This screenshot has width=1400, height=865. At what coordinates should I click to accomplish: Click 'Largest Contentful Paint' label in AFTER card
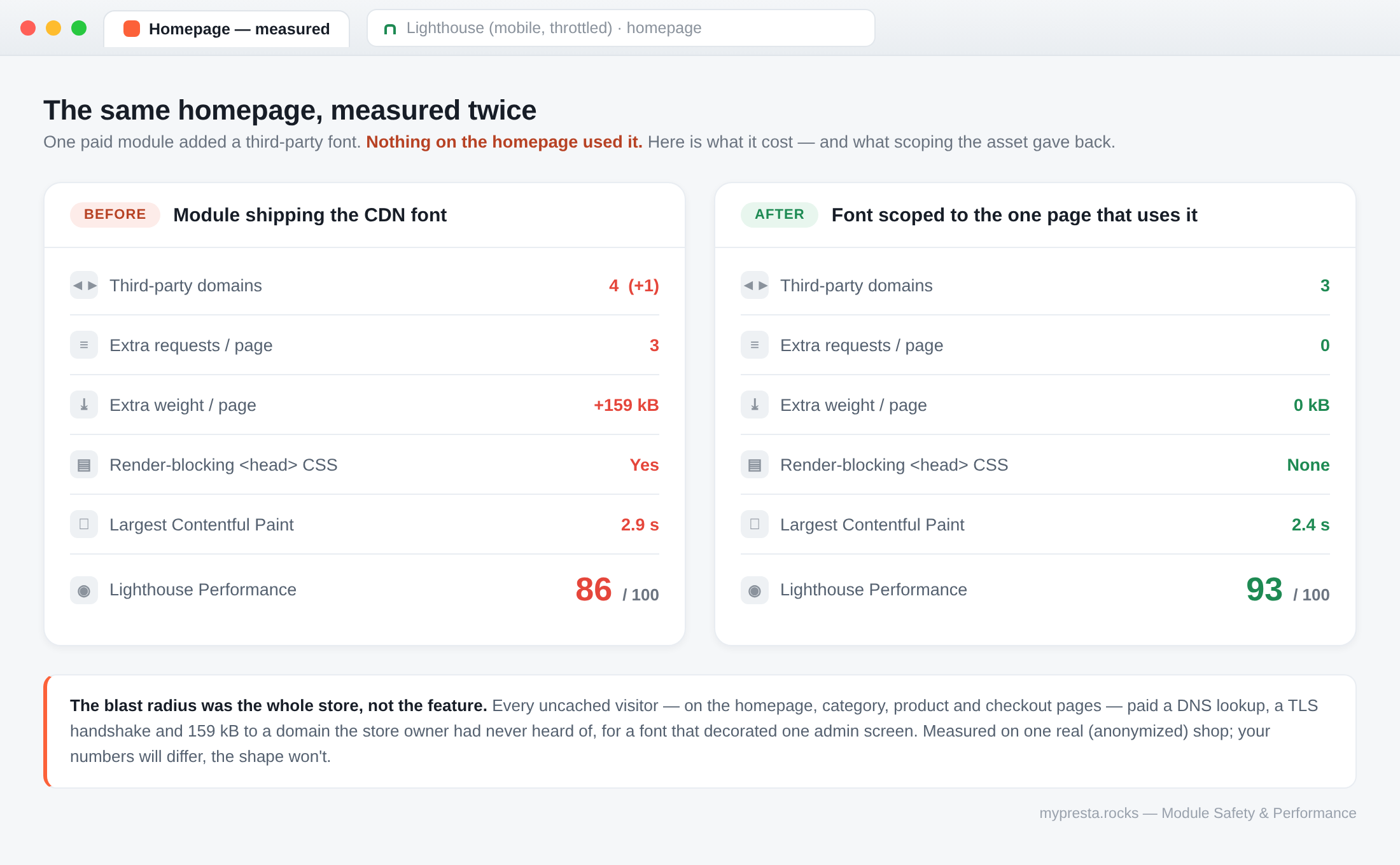click(x=872, y=525)
